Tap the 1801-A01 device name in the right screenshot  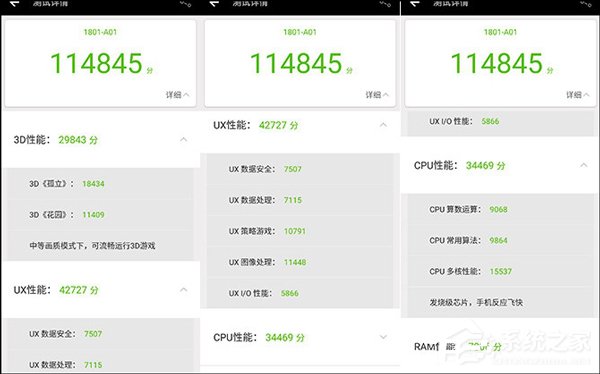[501, 32]
